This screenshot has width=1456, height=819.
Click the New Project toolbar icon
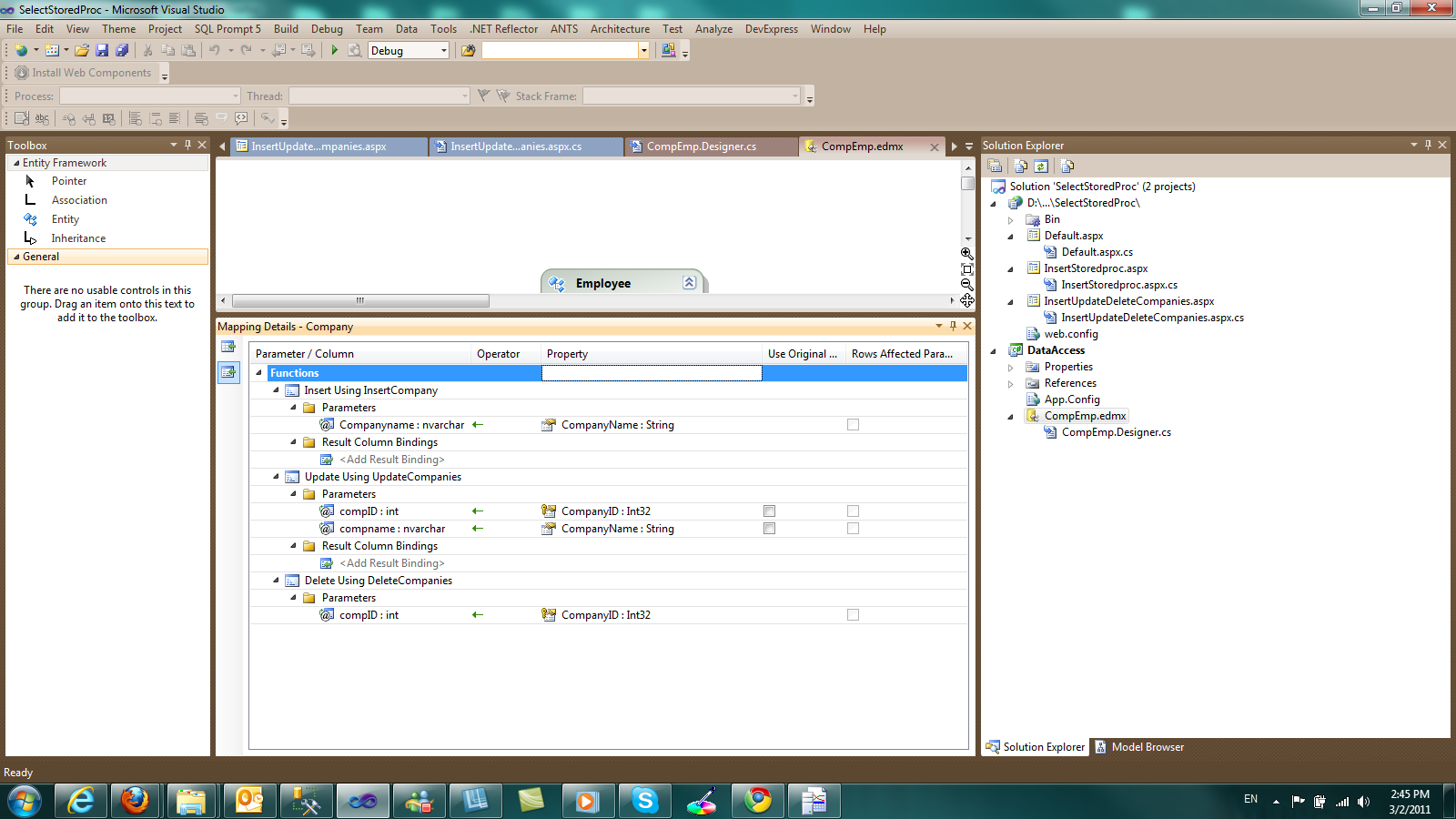tap(21, 50)
